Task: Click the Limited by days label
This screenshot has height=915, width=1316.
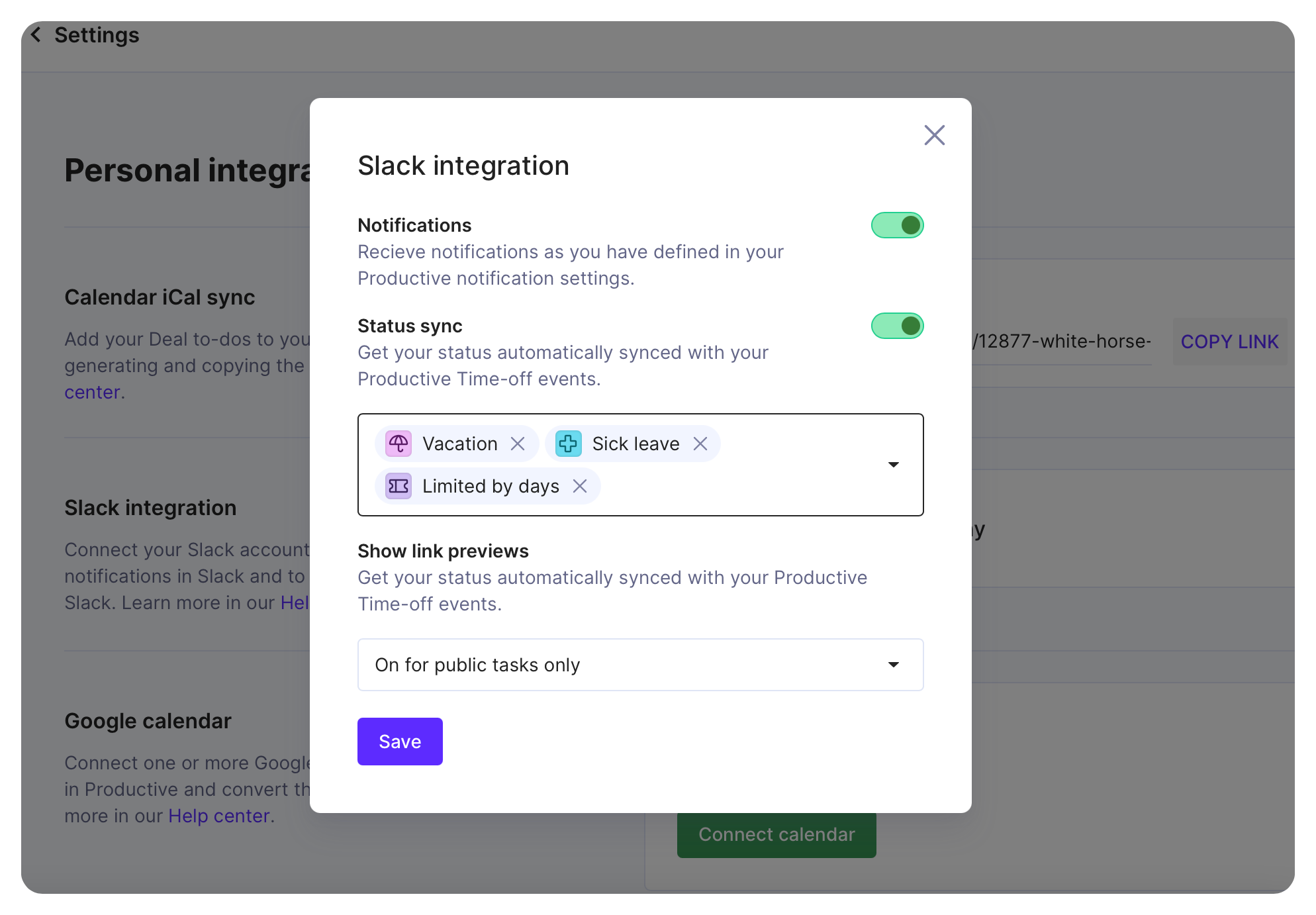Action: [x=491, y=486]
